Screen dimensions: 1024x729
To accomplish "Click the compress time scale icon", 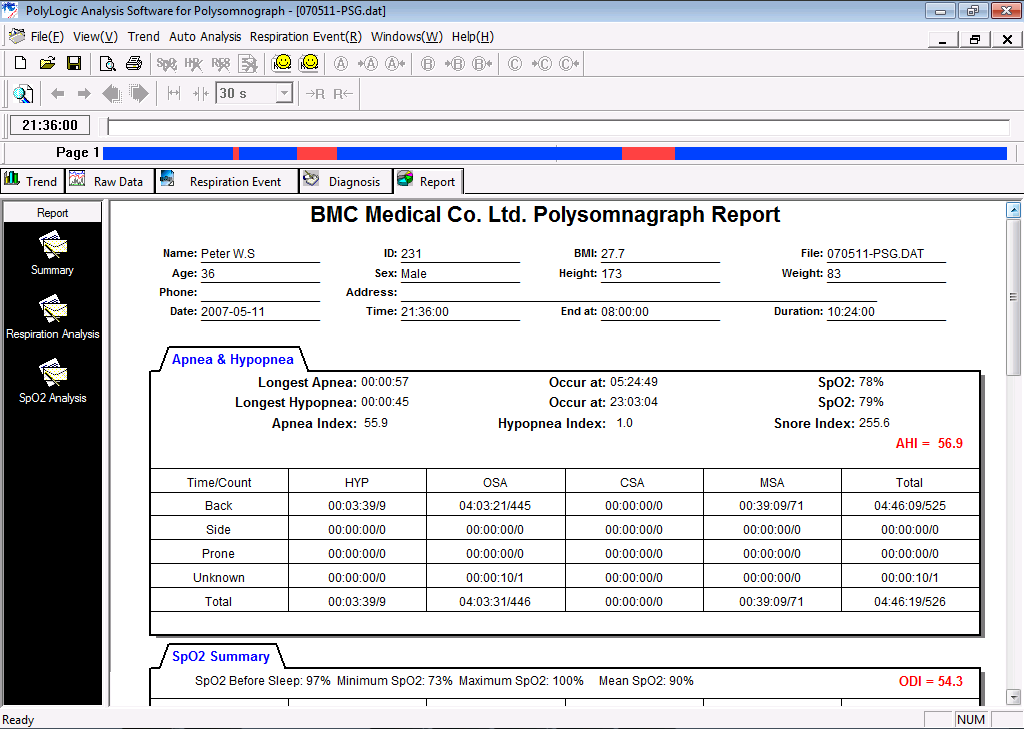I will tap(200, 93).
